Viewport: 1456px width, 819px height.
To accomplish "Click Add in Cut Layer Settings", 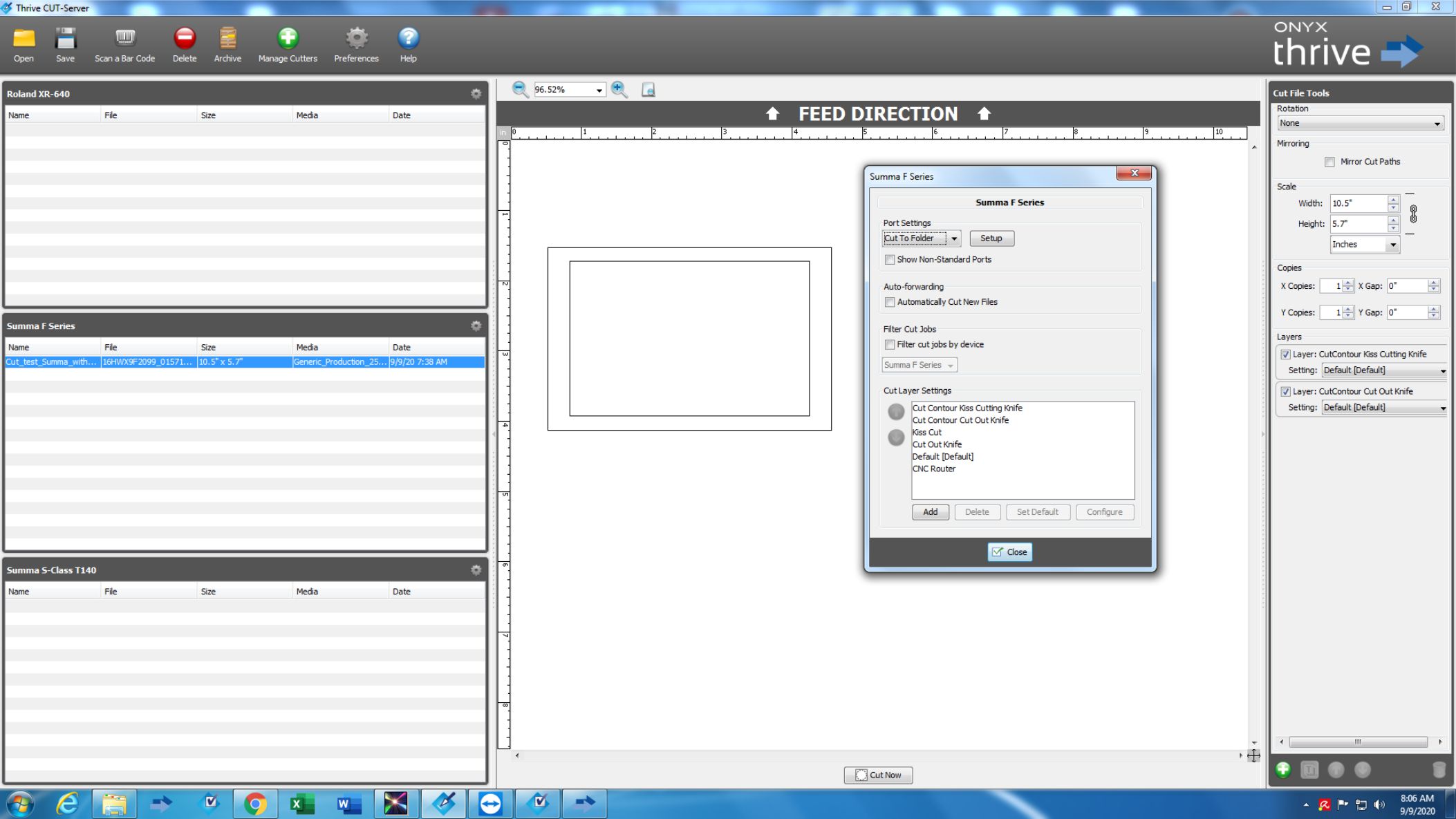I will 930,512.
